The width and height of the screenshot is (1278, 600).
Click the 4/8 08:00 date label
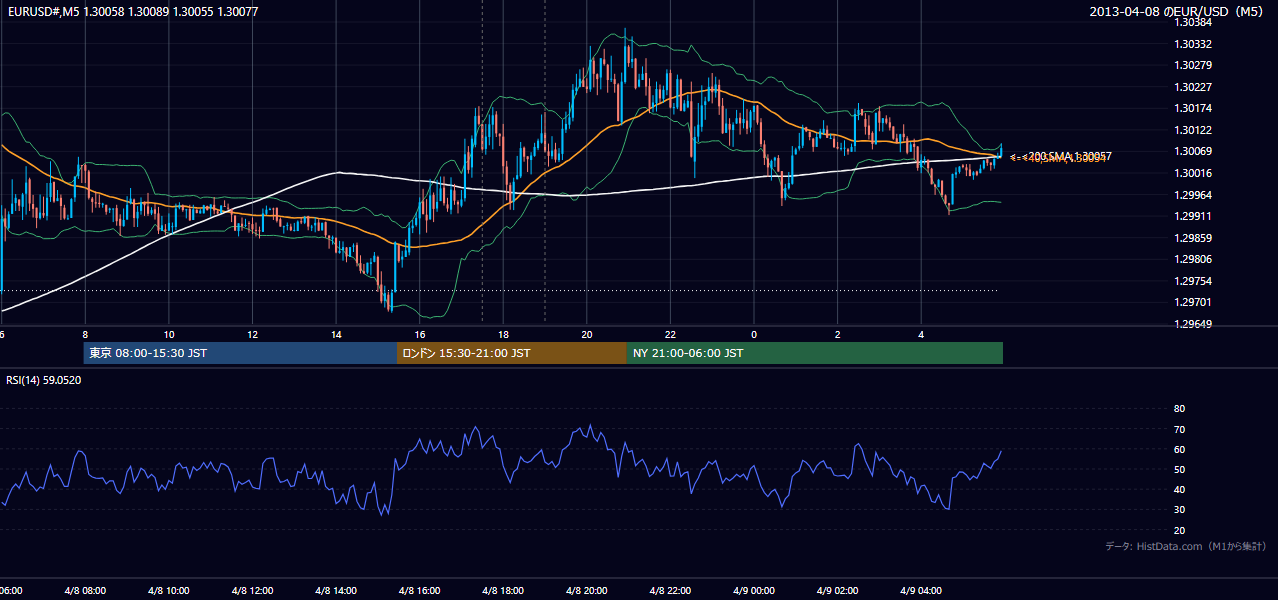pos(85,591)
